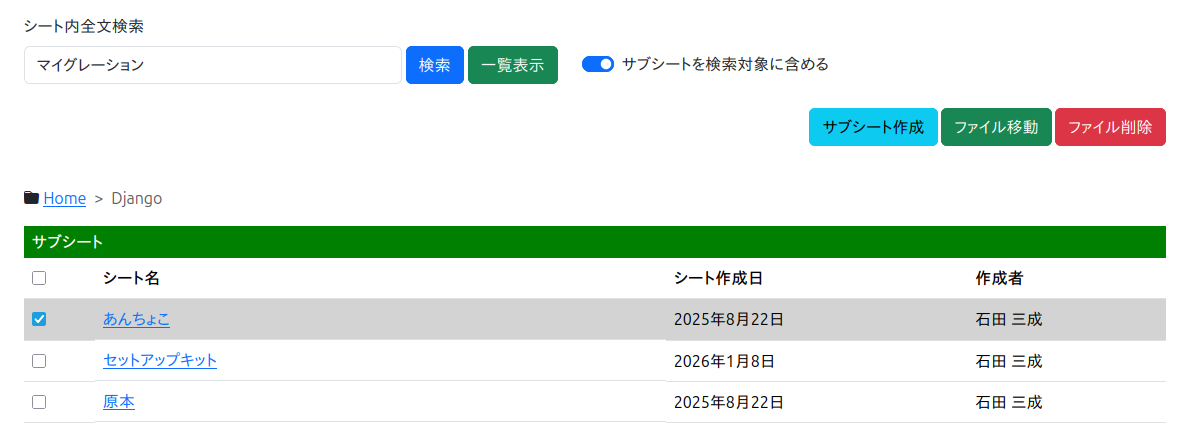Click the red ファイル削除 button
The width and height of the screenshot is (1199, 445).
1110,127
